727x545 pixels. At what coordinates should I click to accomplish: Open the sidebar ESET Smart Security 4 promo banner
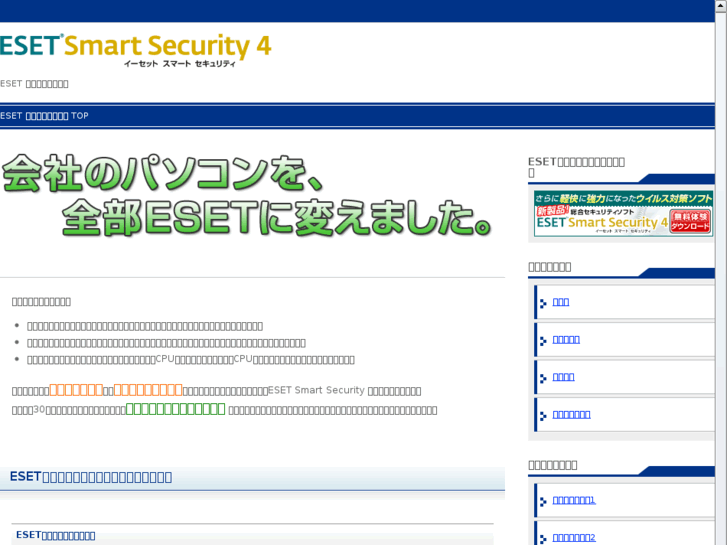623,213
